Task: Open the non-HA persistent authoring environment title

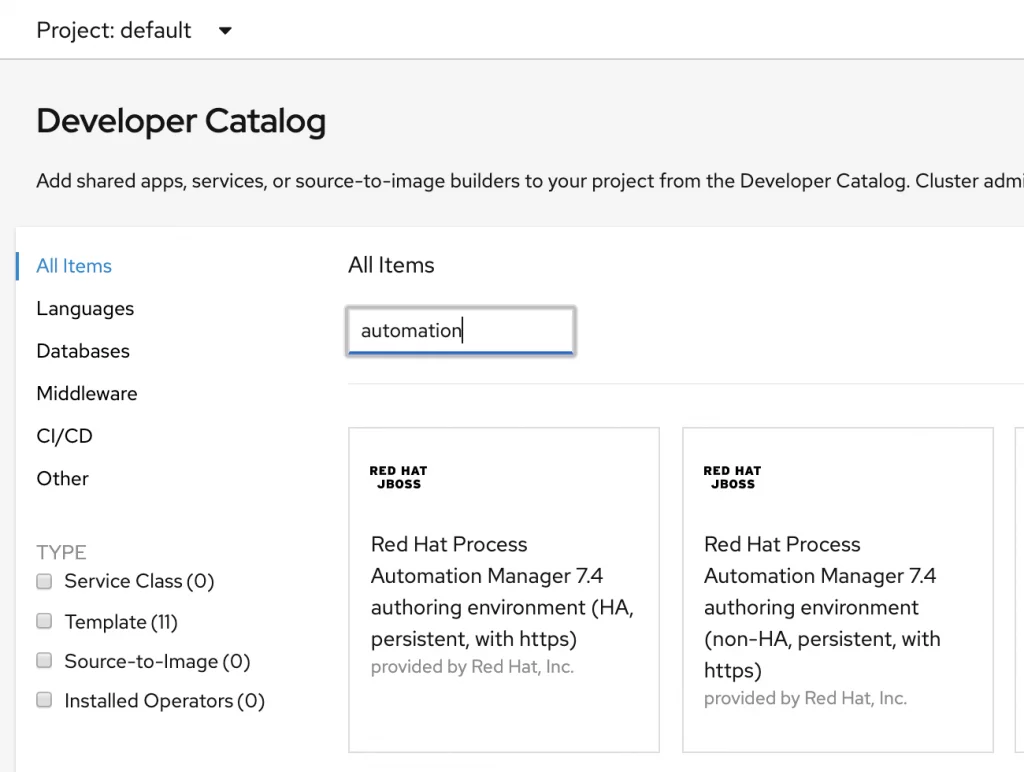Action: click(822, 607)
